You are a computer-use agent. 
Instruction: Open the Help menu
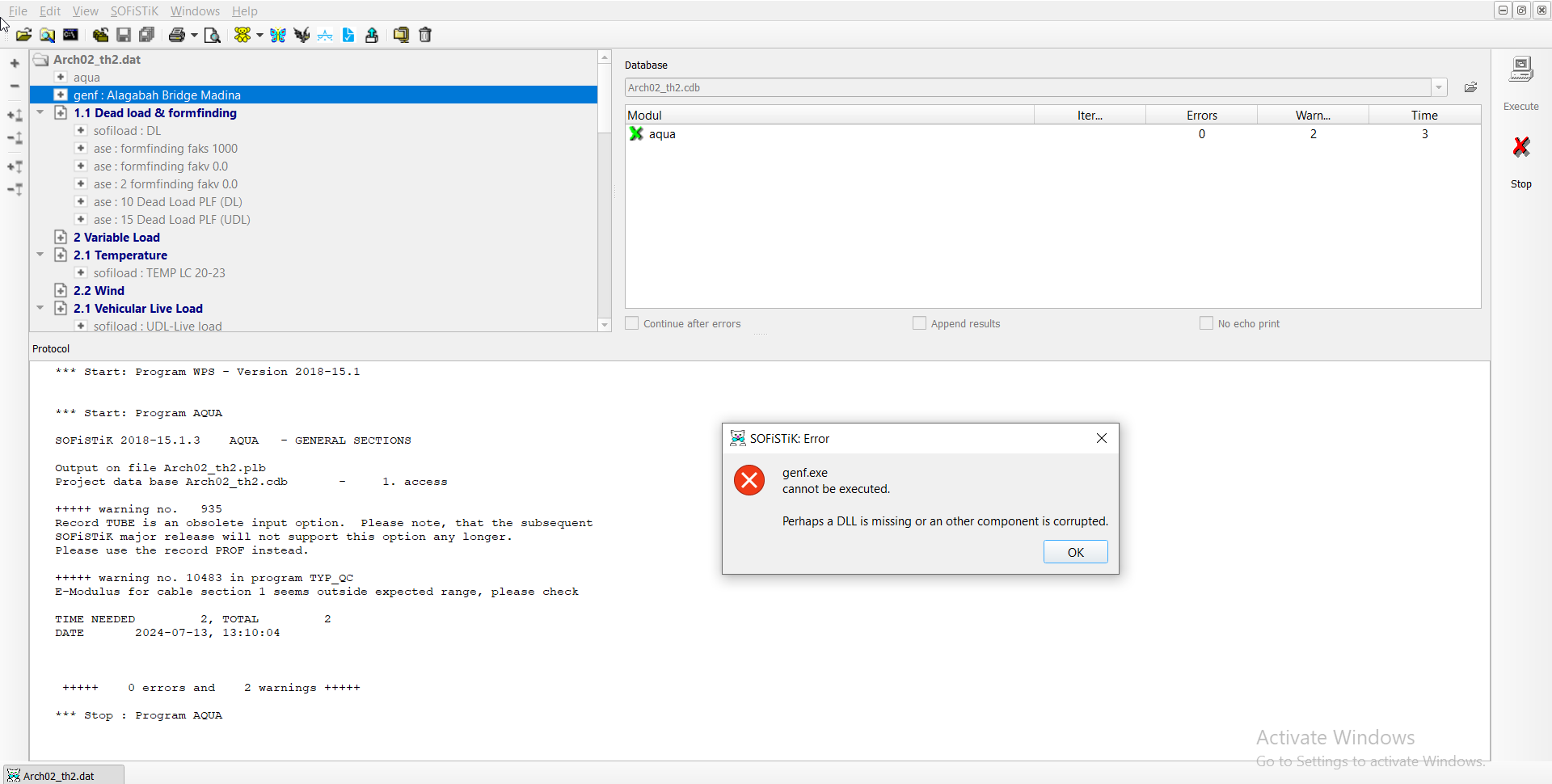[x=244, y=11]
